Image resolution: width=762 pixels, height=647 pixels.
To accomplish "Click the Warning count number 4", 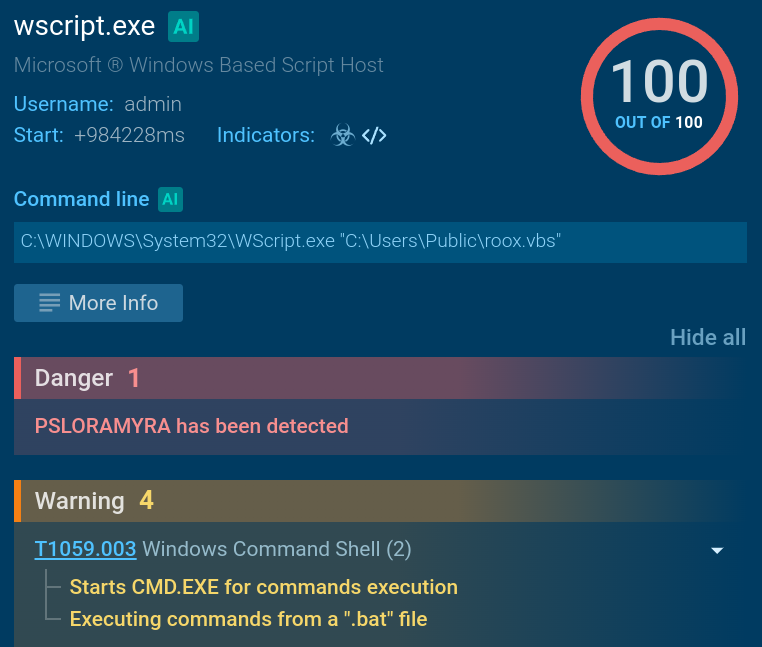I will point(146,501).
